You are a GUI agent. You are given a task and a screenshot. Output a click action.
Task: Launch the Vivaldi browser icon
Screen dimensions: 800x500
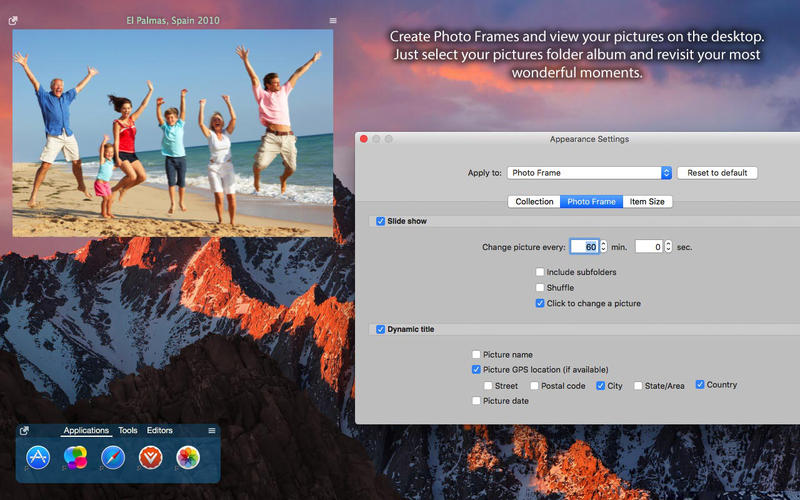pyautogui.click(x=150, y=458)
